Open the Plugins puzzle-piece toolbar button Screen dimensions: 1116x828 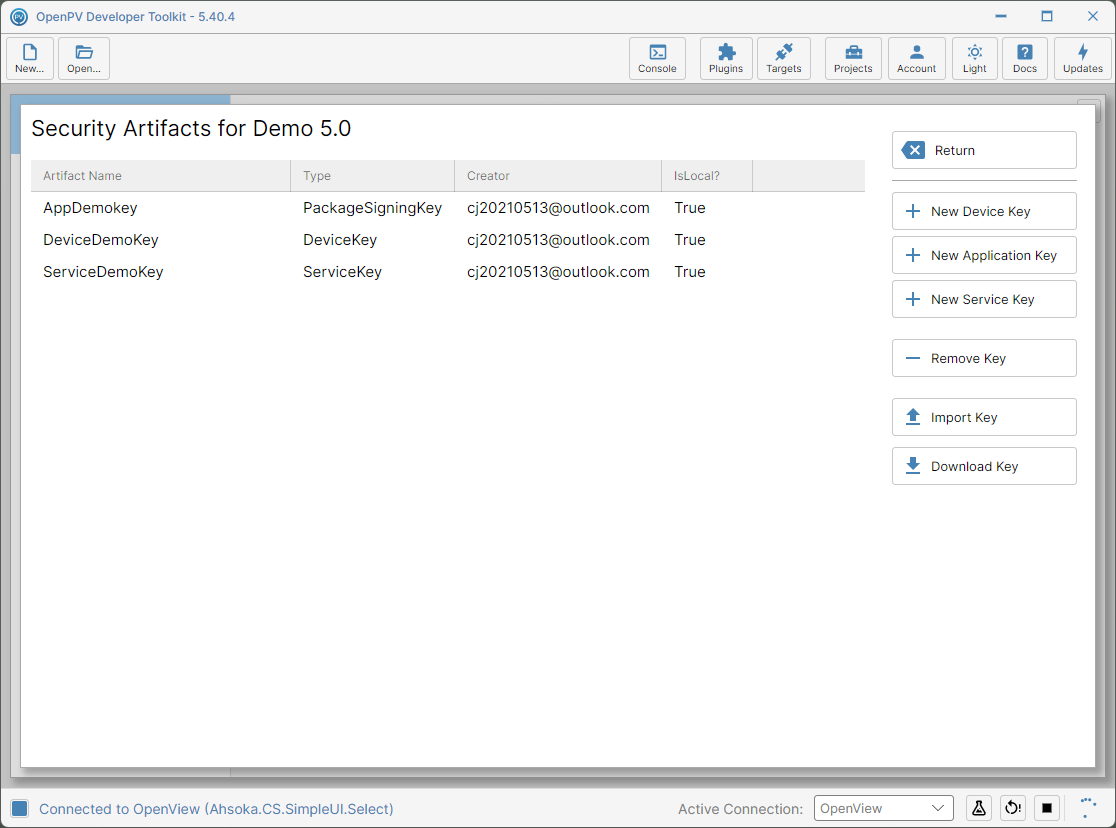[x=726, y=58]
